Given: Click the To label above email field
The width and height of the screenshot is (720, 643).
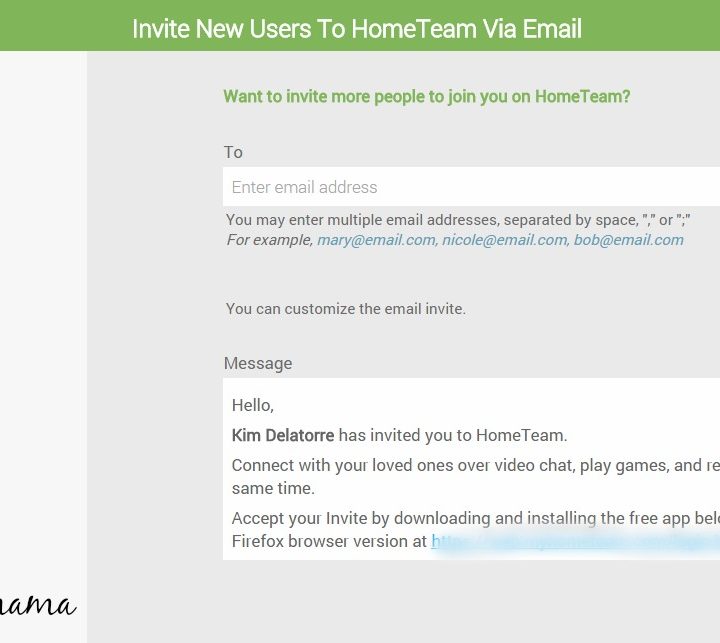Looking at the screenshot, I should (x=233, y=152).
